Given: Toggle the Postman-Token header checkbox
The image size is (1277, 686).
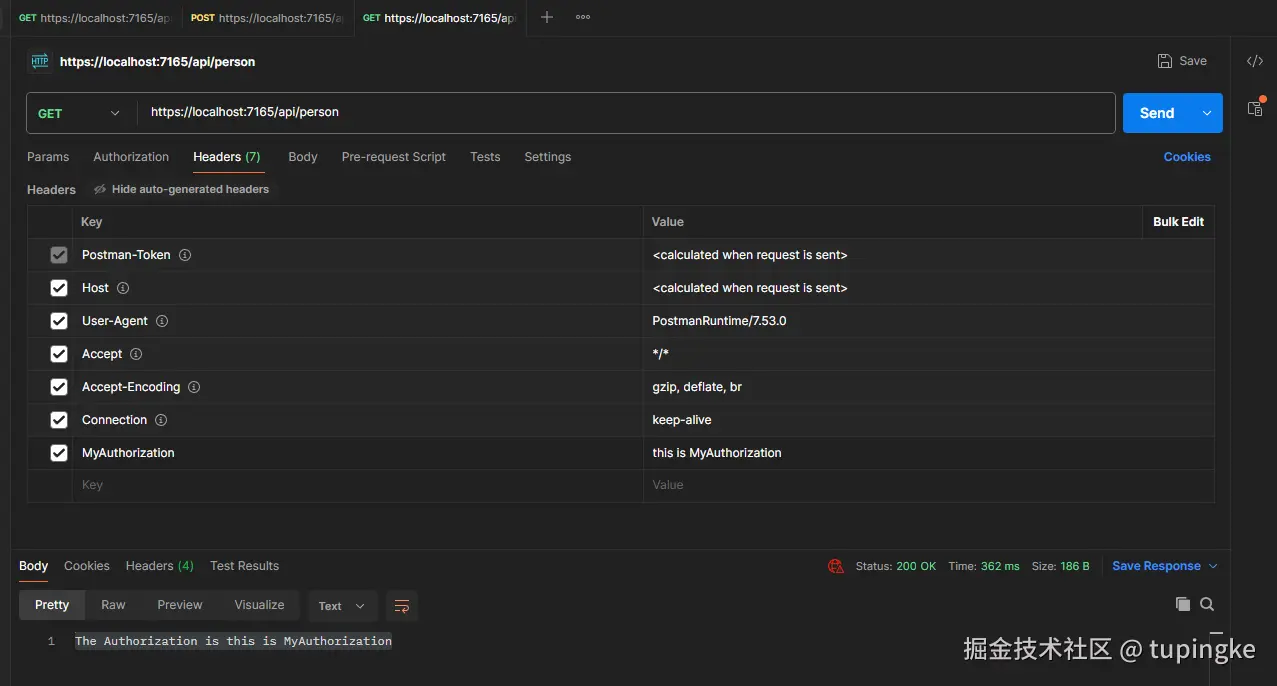Looking at the screenshot, I should point(59,255).
